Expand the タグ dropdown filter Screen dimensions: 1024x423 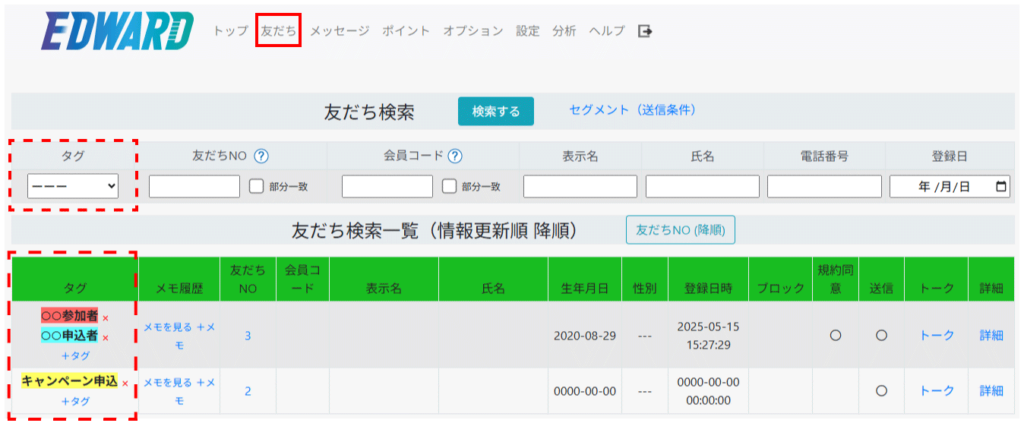(73, 186)
